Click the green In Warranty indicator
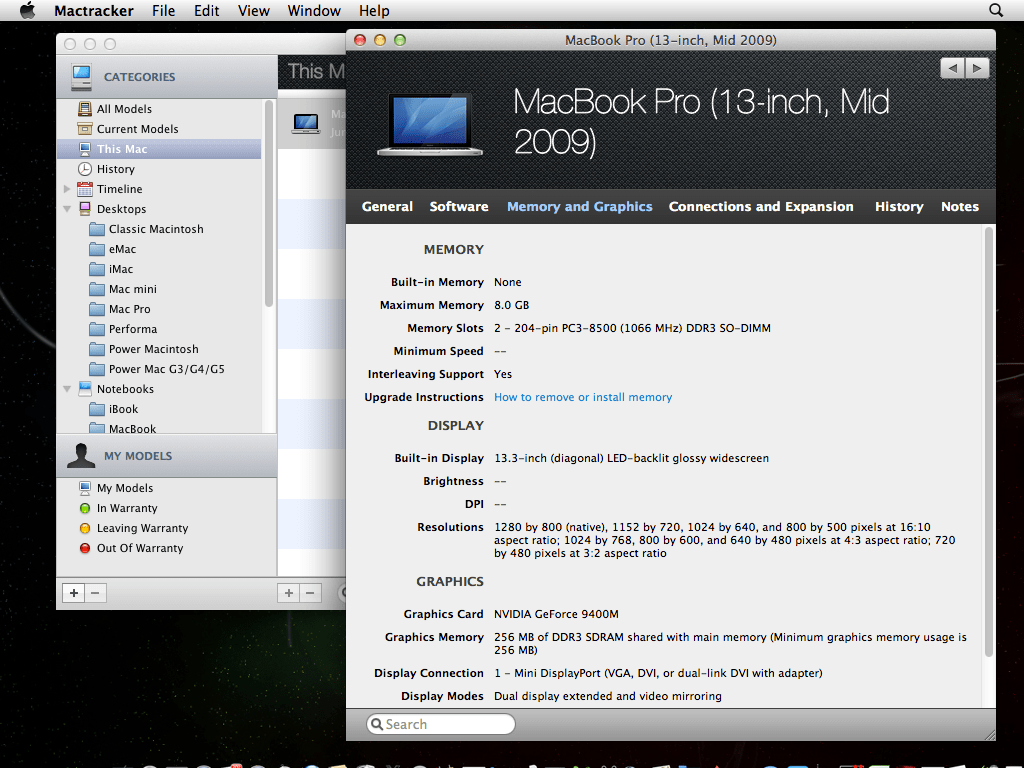Image resolution: width=1024 pixels, height=768 pixels. 85,508
